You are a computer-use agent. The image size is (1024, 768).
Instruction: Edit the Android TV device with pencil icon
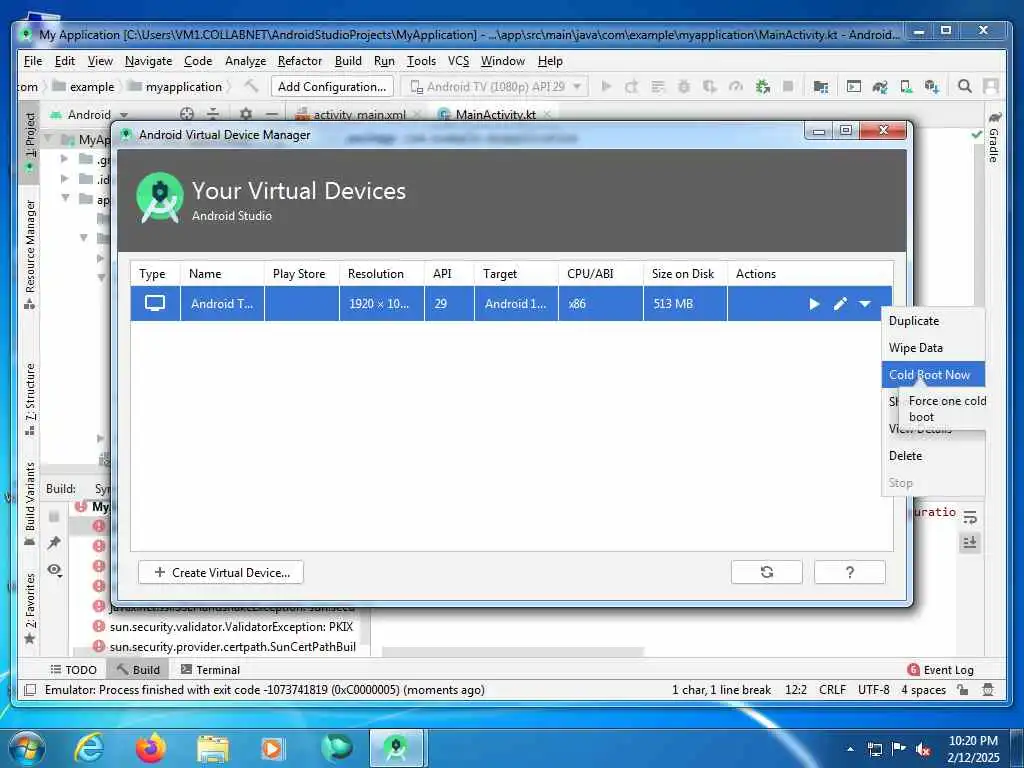coord(840,304)
